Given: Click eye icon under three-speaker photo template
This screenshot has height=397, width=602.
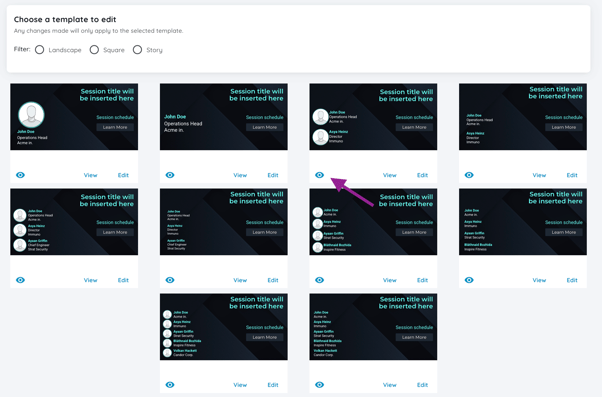Looking at the screenshot, I should 20,280.
